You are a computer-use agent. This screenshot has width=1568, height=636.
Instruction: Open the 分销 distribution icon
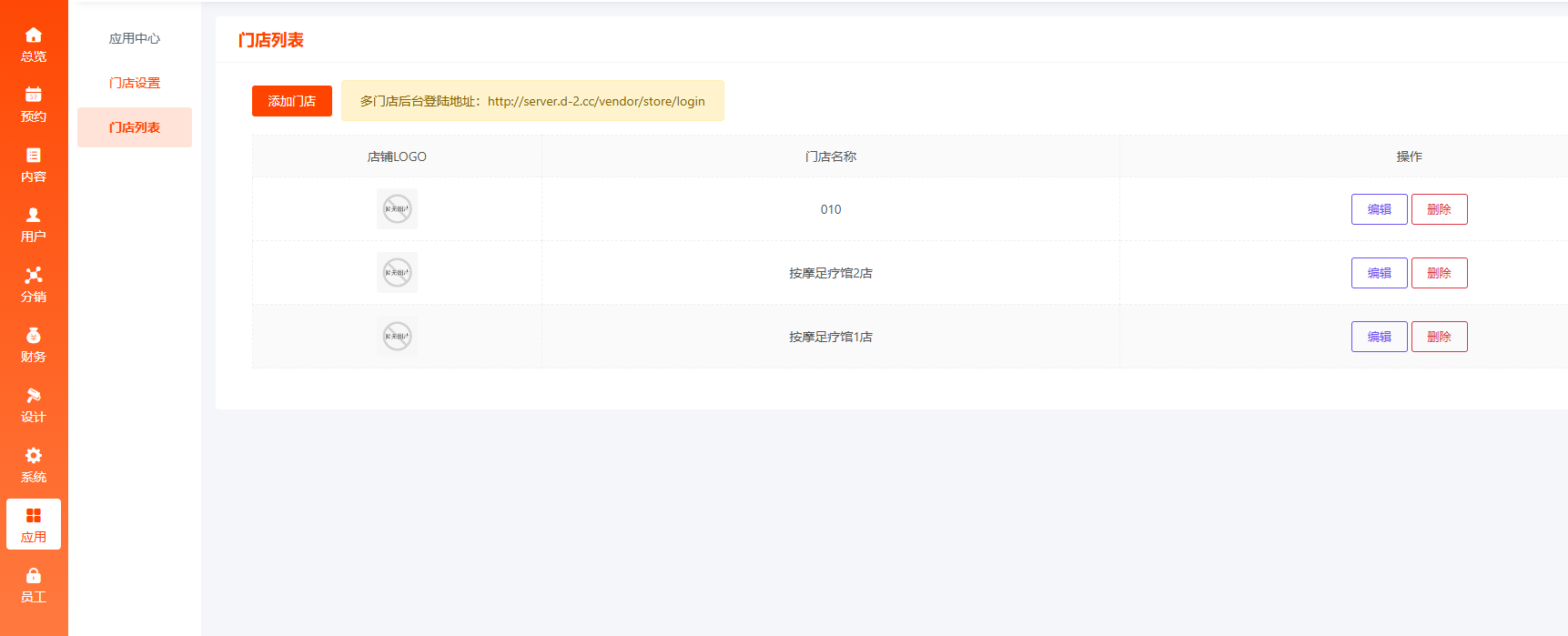pyautogui.click(x=34, y=276)
